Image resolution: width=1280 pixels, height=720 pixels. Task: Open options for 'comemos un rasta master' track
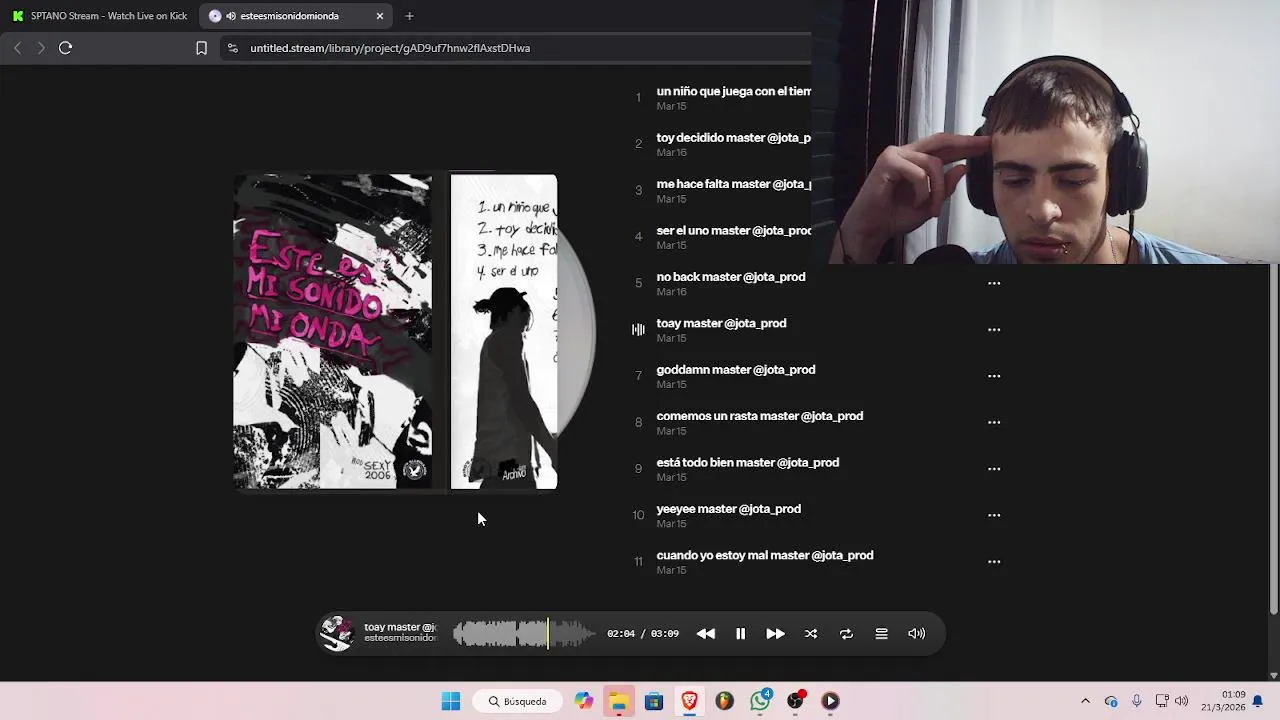point(994,422)
